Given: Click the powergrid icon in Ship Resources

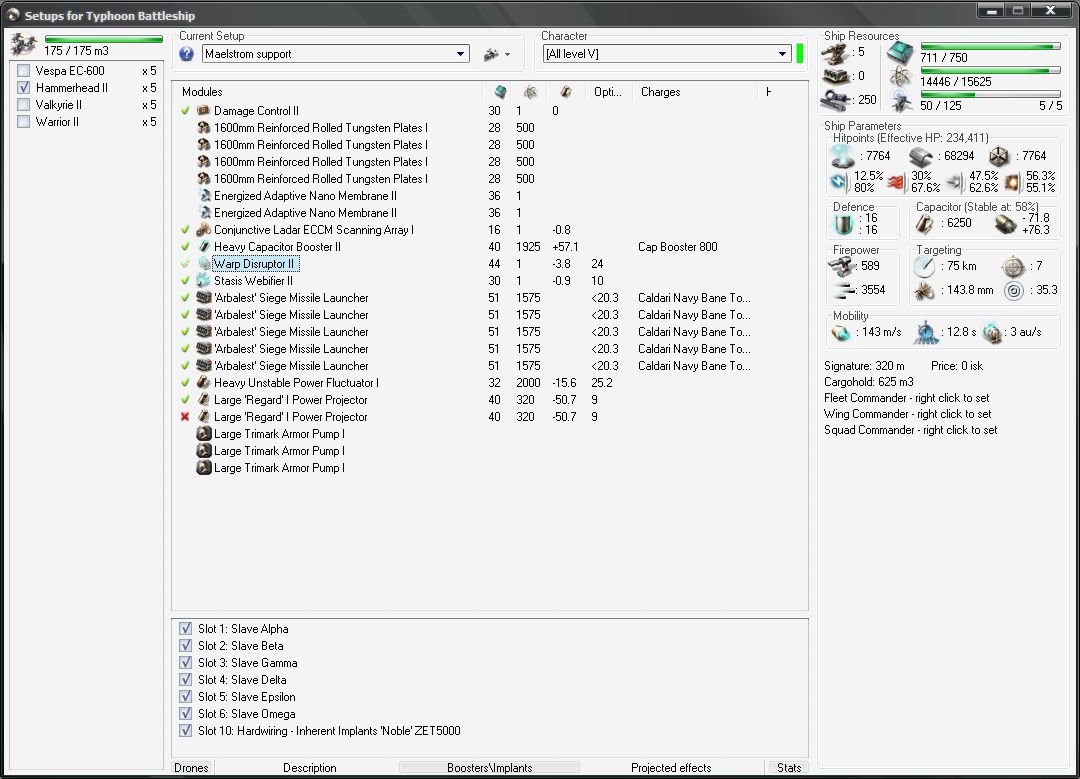Looking at the screenshot, I should (900, 77).
